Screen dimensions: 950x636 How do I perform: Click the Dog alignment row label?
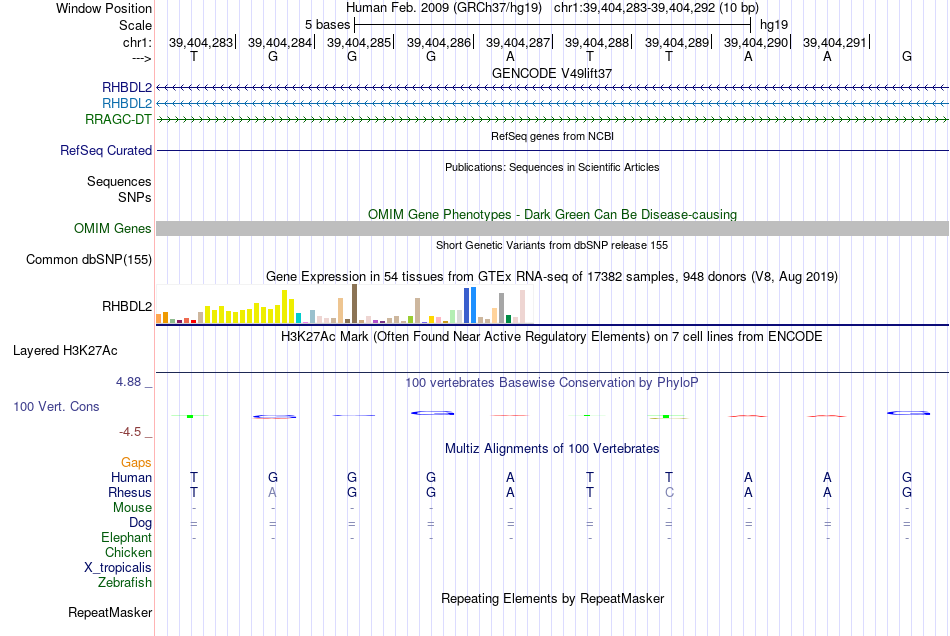tap(140, 523)
